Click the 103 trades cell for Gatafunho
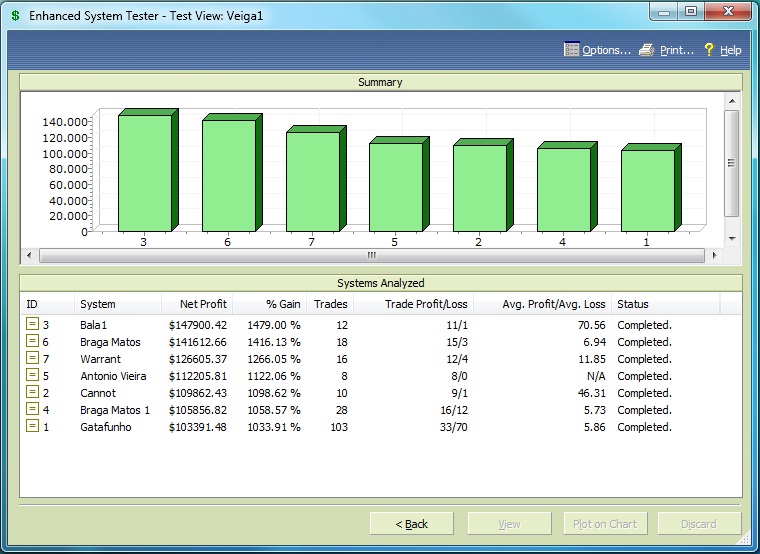This screenshot has width=760, height=554. tap(339, 427)
